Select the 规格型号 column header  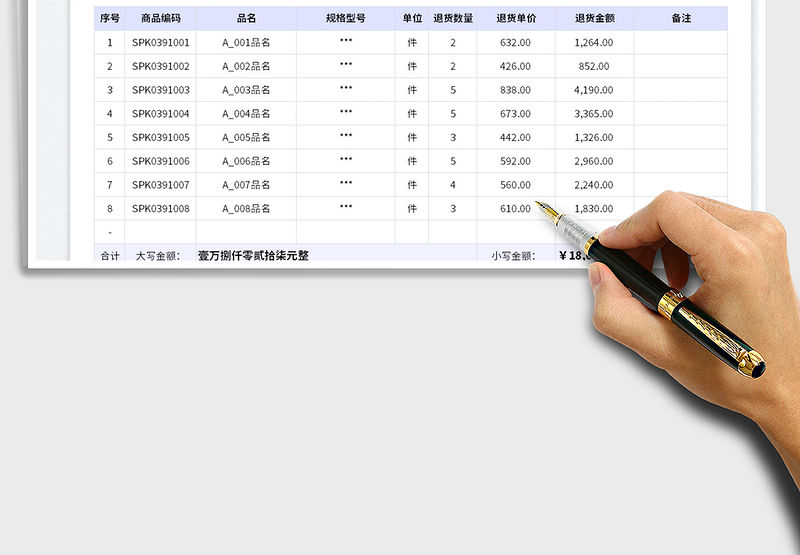(345, 18)
